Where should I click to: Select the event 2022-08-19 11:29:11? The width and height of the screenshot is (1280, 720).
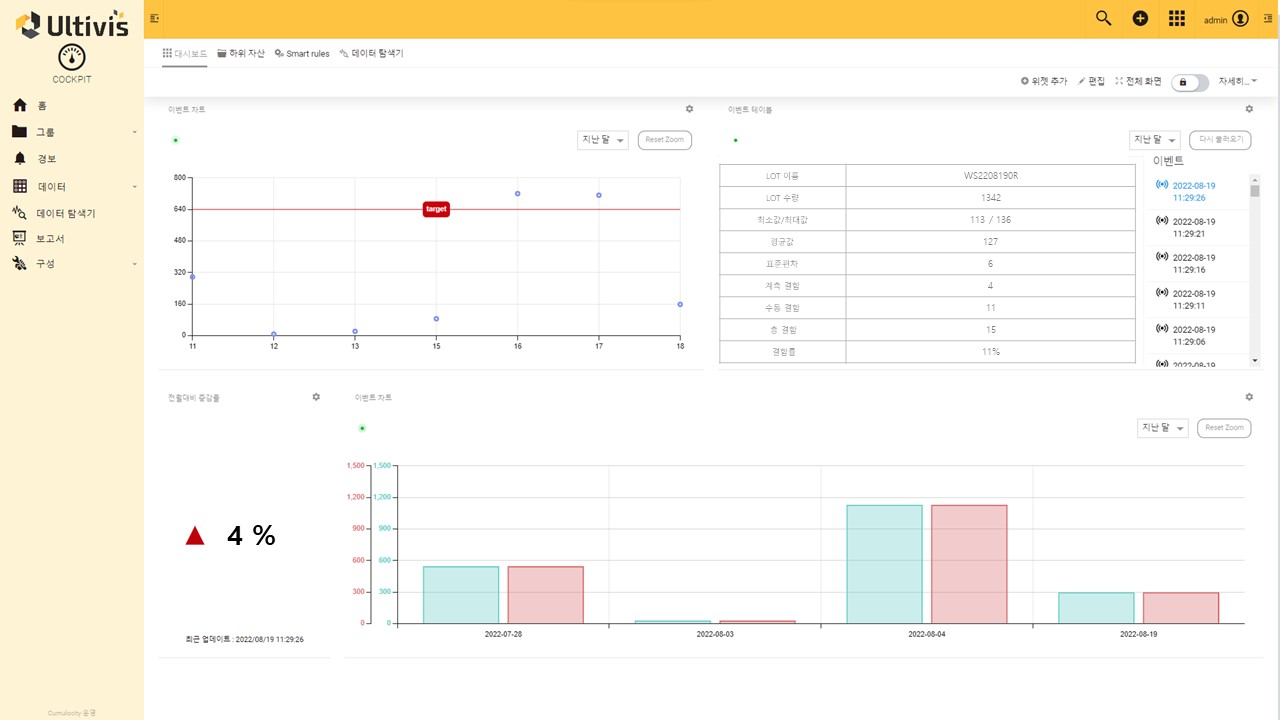click(1194, 299)
